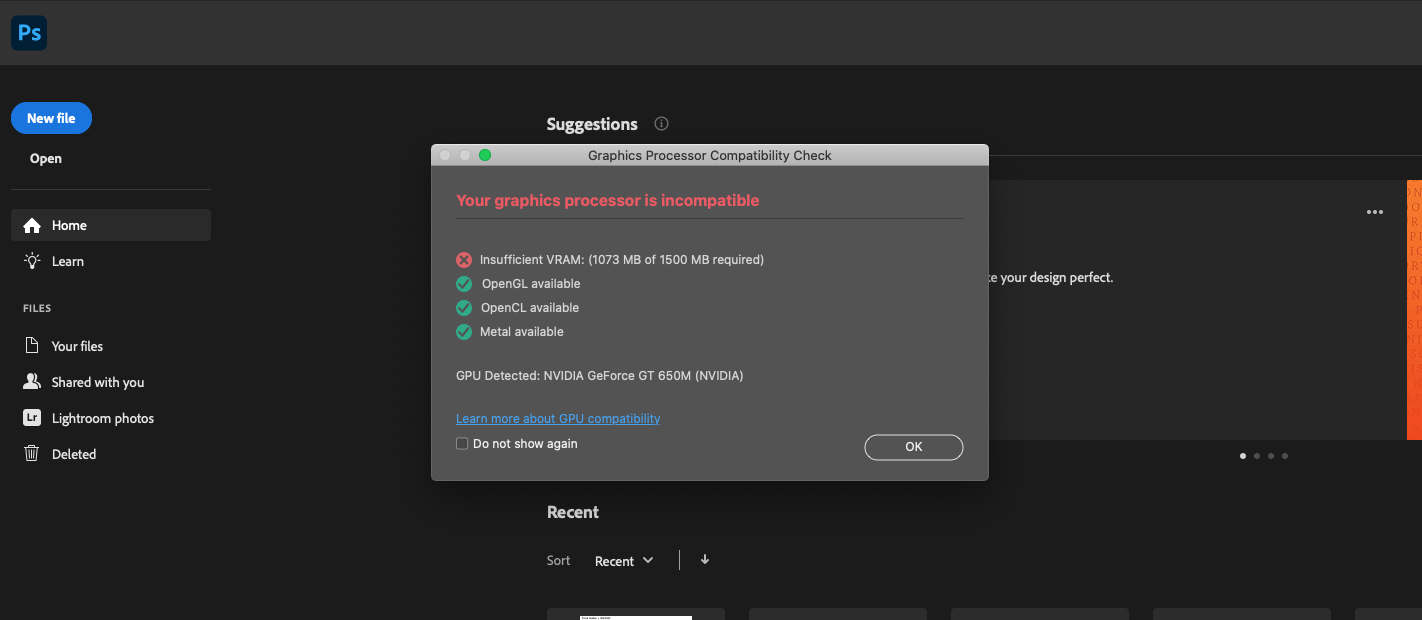Screen dimensions: 1422x620
Task: Click the 'Recent' section heading
Action: click(573, 512)
